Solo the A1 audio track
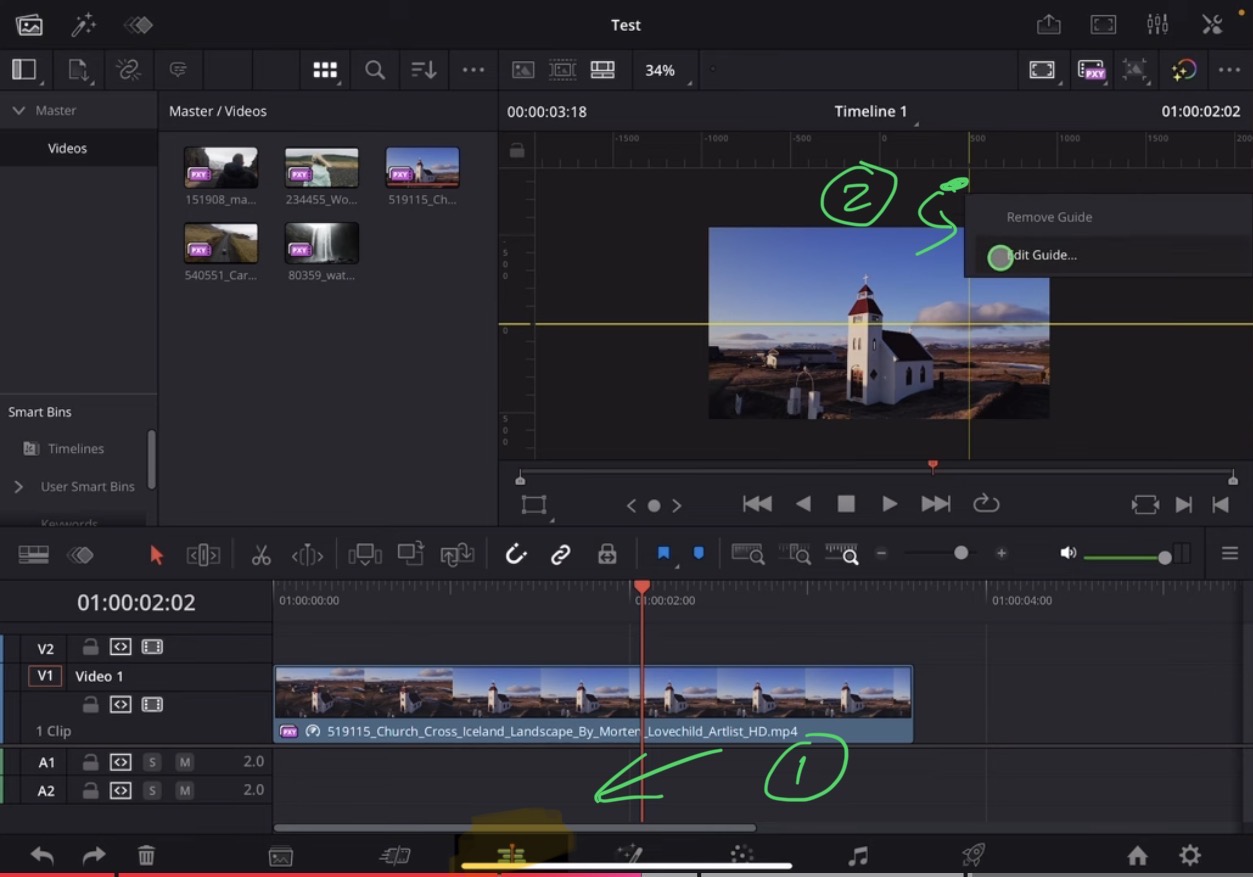The image size is (1253, 877). (x=152, y=761)
